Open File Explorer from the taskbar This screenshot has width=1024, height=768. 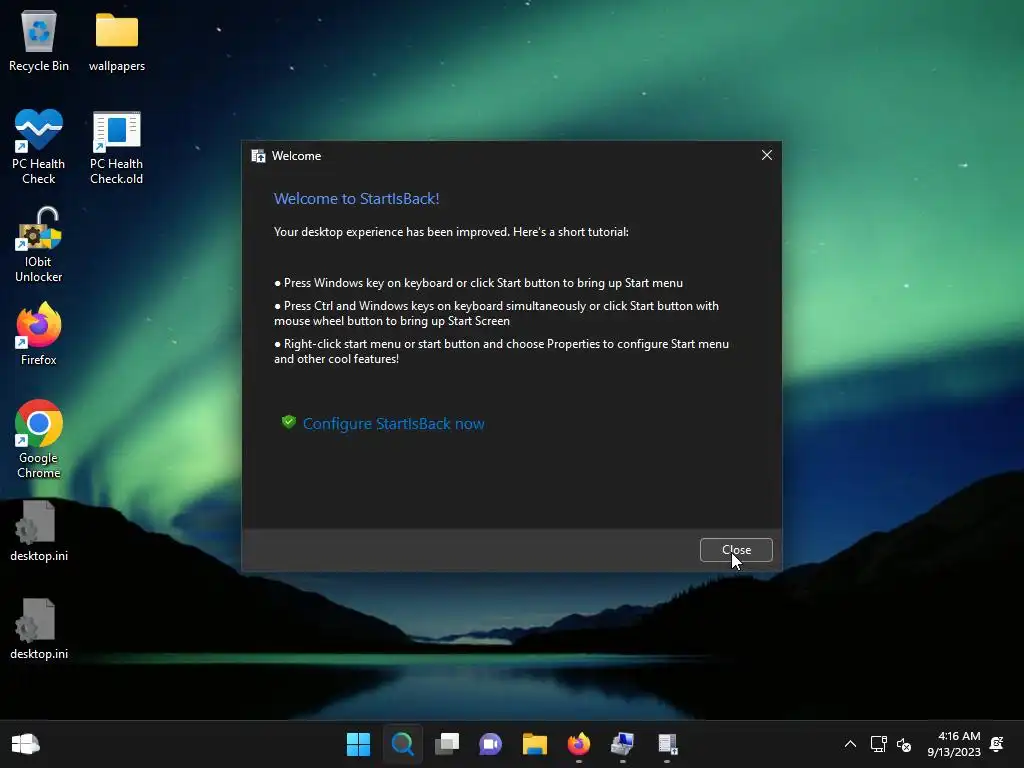pos(534,744)
